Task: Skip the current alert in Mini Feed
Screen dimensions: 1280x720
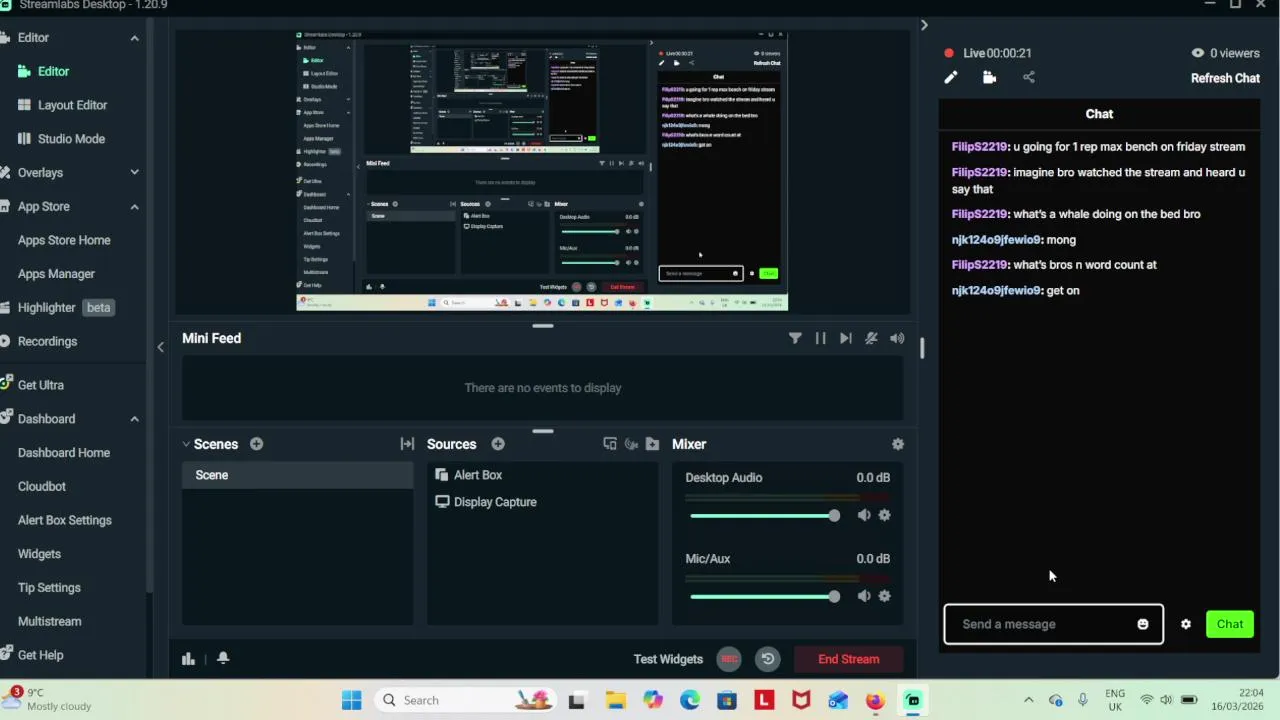Action: tap(846, 338)
